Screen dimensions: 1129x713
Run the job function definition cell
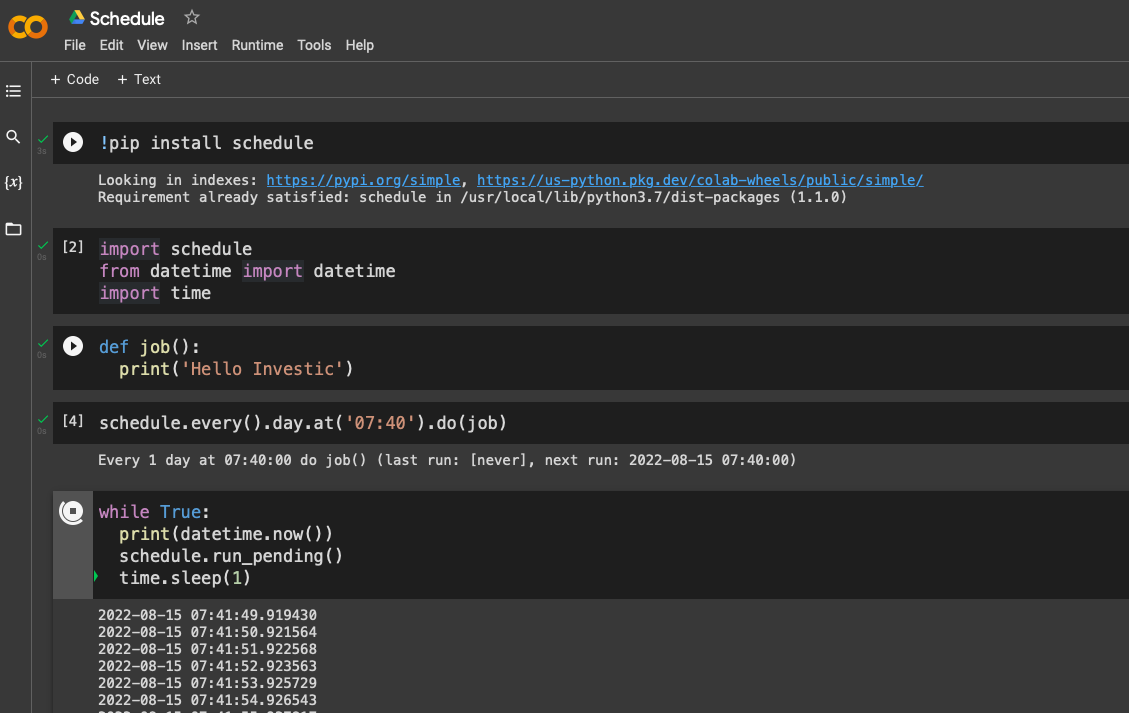click(72, 346)
